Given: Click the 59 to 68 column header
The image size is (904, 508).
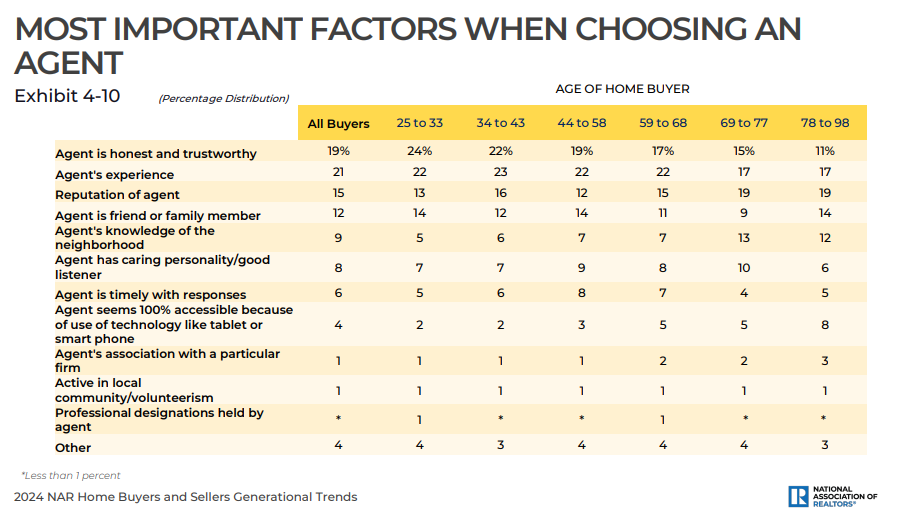Looking at the screenshot, I should (663, 123).
